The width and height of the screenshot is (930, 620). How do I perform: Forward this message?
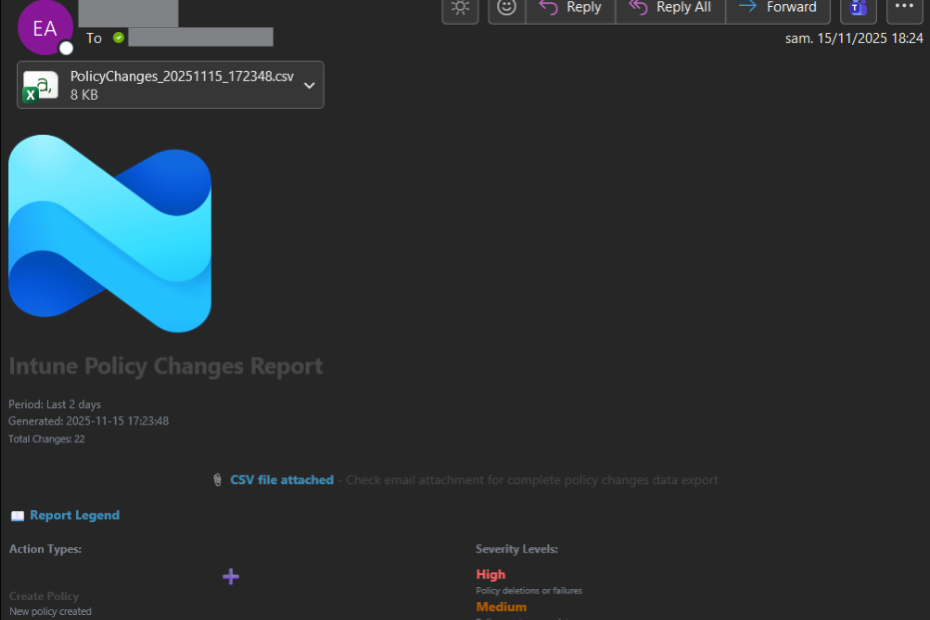(778, 8)
